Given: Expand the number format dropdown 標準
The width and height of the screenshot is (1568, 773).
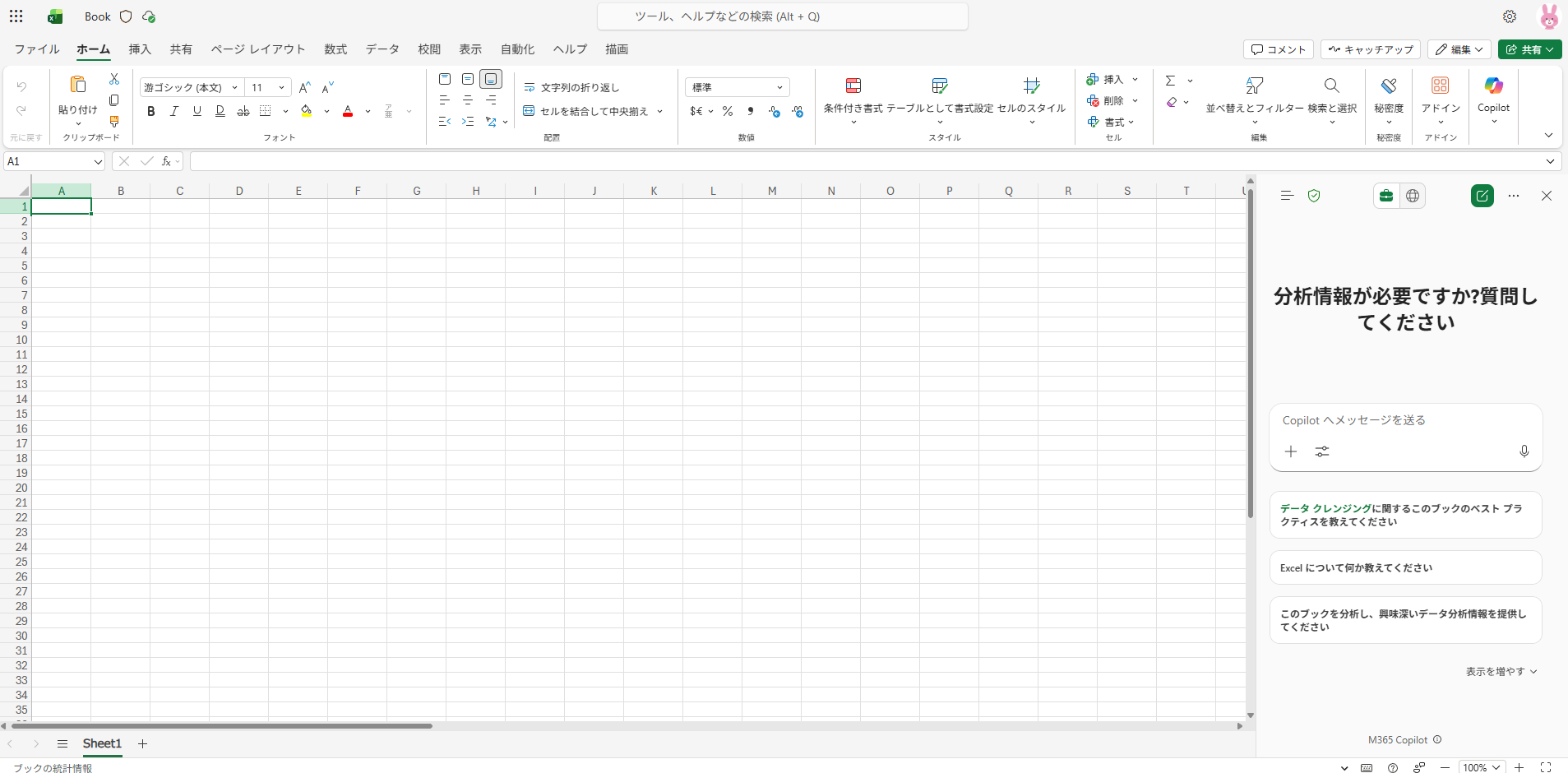Looking at the screenshot, I should pos(779,87).
